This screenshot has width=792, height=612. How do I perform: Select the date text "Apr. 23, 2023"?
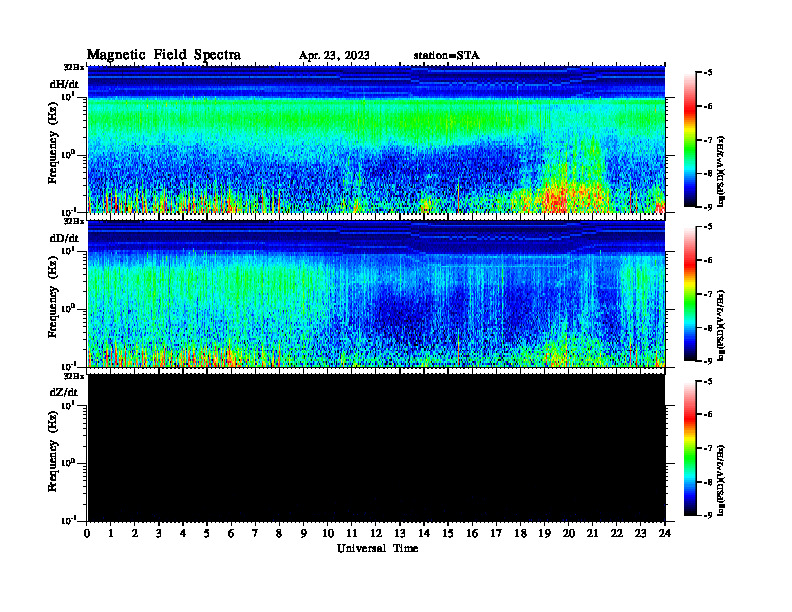click(334, 56)
